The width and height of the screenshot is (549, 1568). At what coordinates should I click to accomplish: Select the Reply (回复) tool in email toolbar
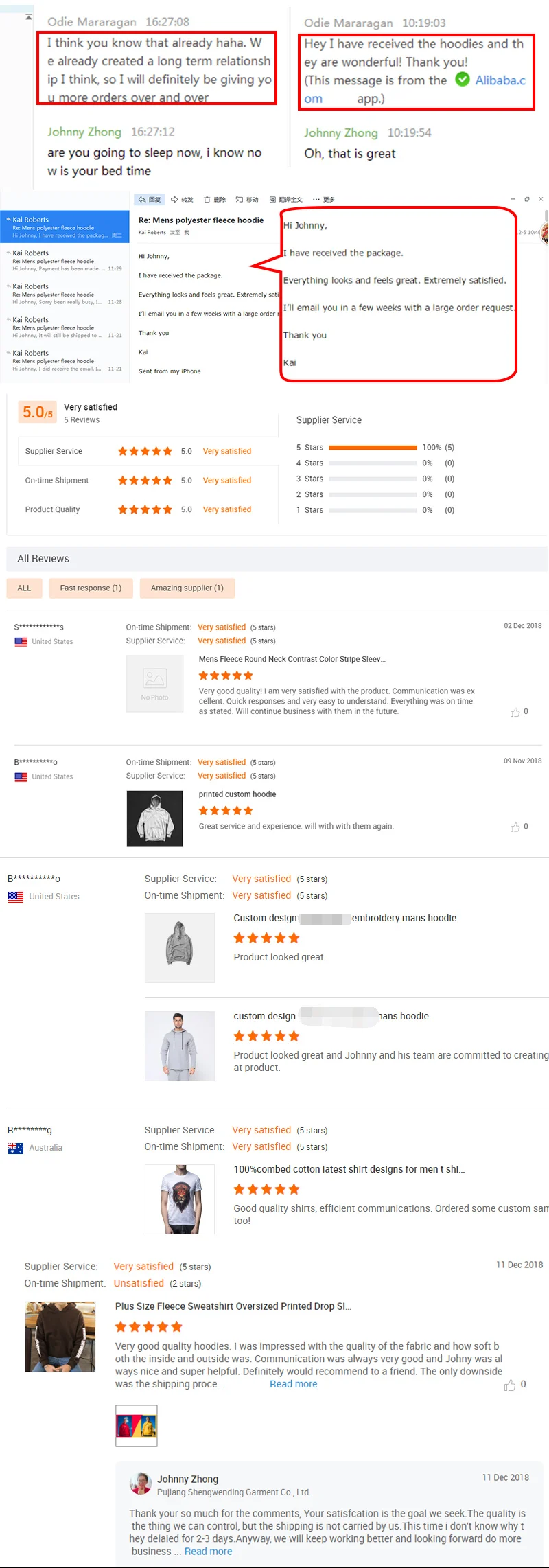[x=150, y=199]
